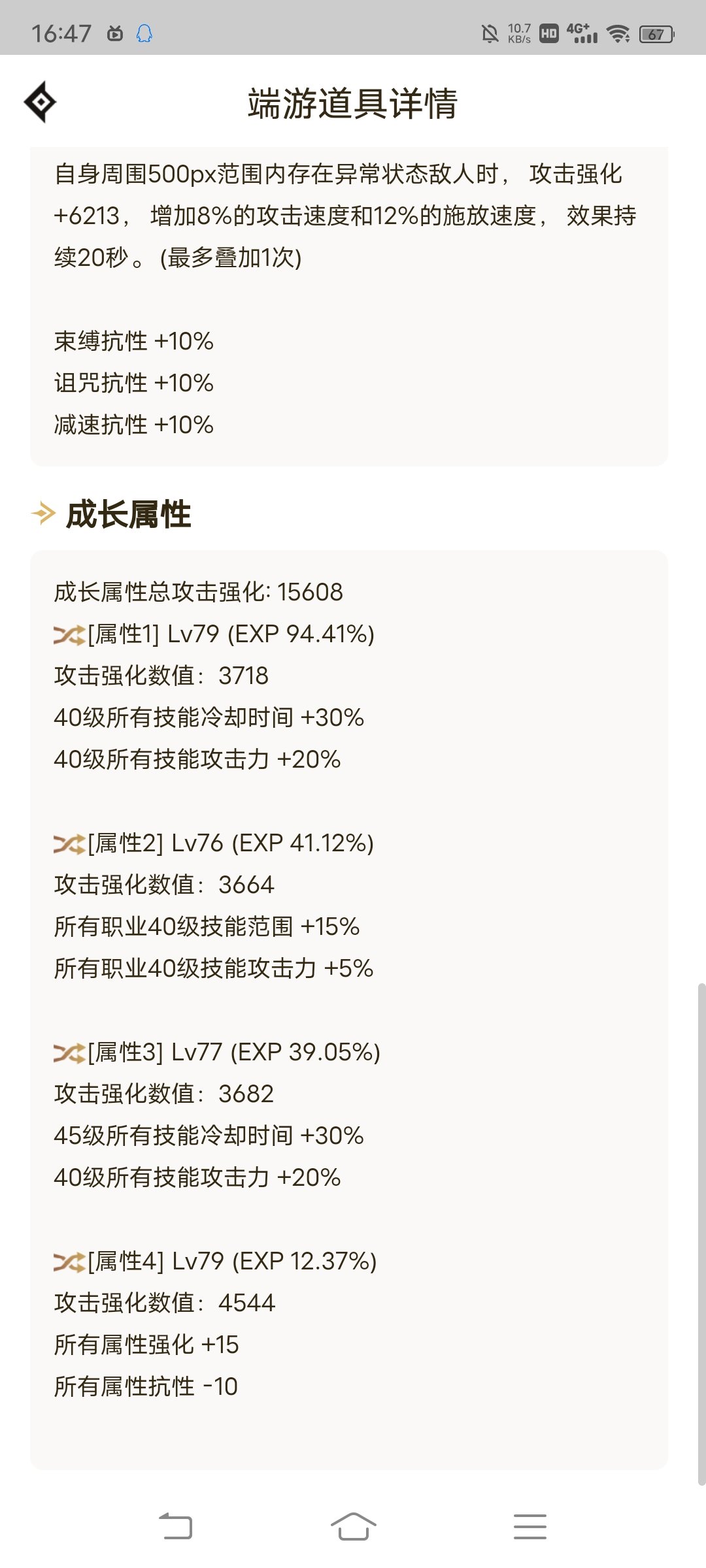Tap the 所有属性强化 +15 stat line
The height and width of the screenshot is (1568, 706).
(x=146, y=1345)
